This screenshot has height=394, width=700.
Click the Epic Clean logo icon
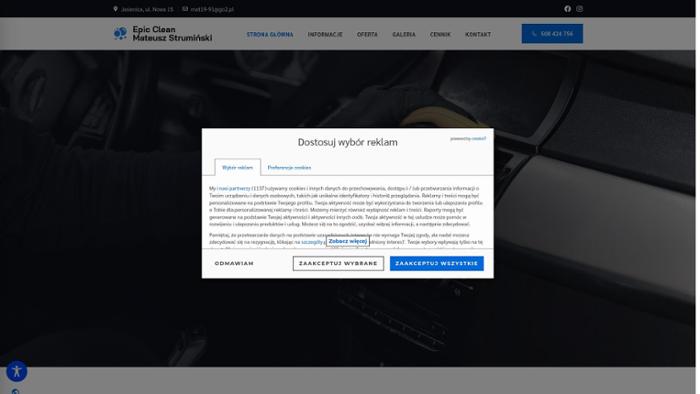pos(121,33)
